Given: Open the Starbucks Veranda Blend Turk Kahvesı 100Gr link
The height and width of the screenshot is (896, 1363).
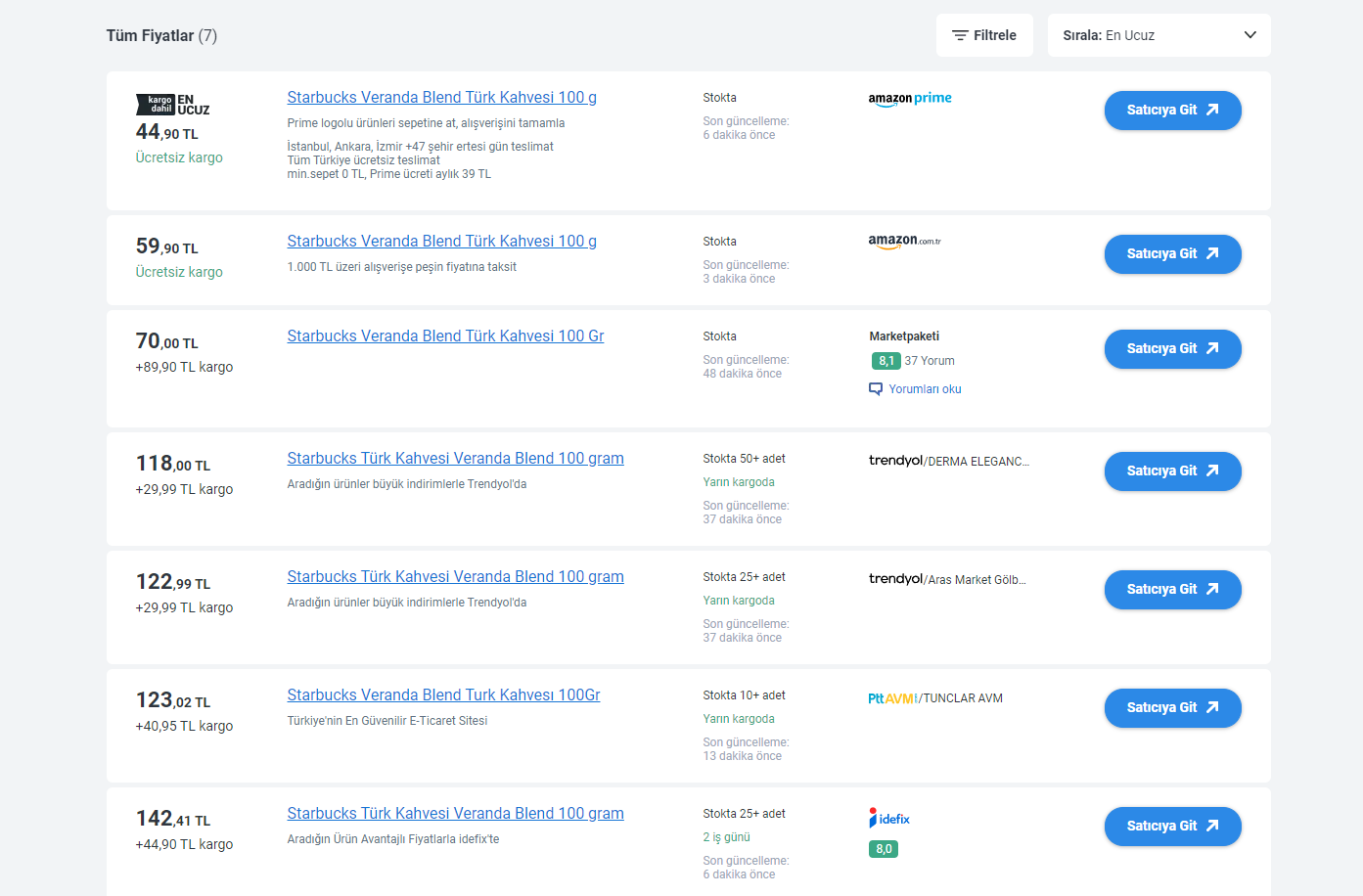Looking at the screenshot, I should tap(443, 695).
